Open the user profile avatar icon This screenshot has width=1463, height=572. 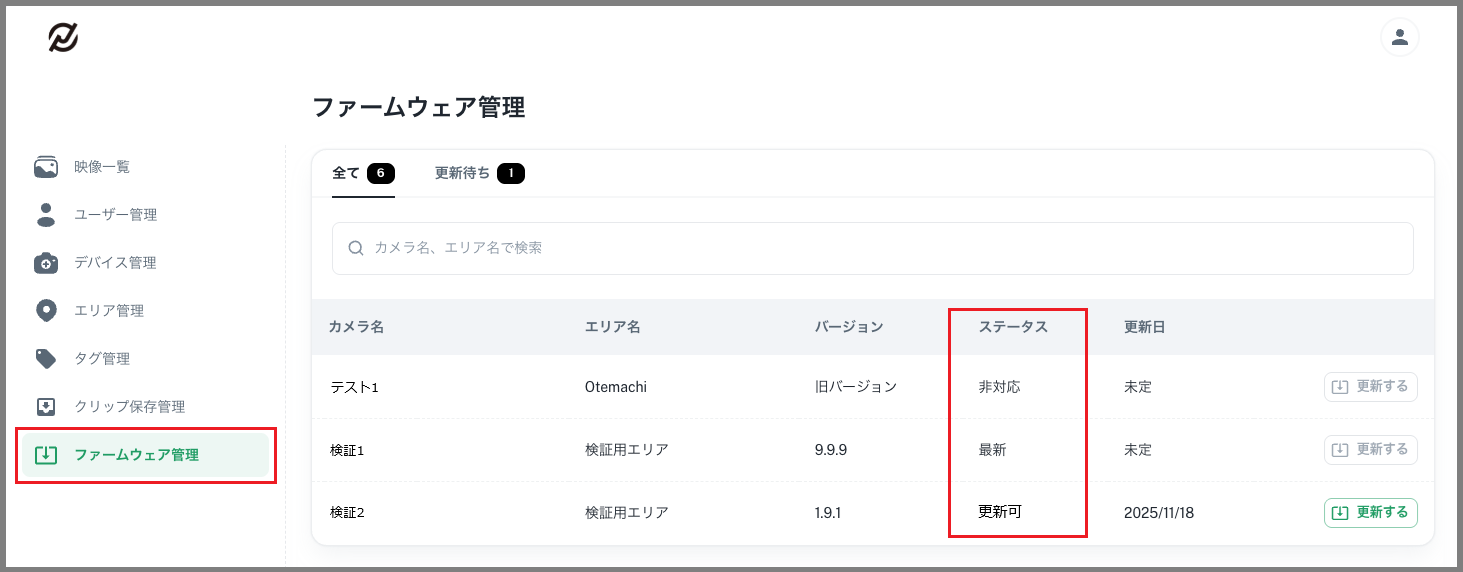pyautogui.click(x=1399, y=38)
